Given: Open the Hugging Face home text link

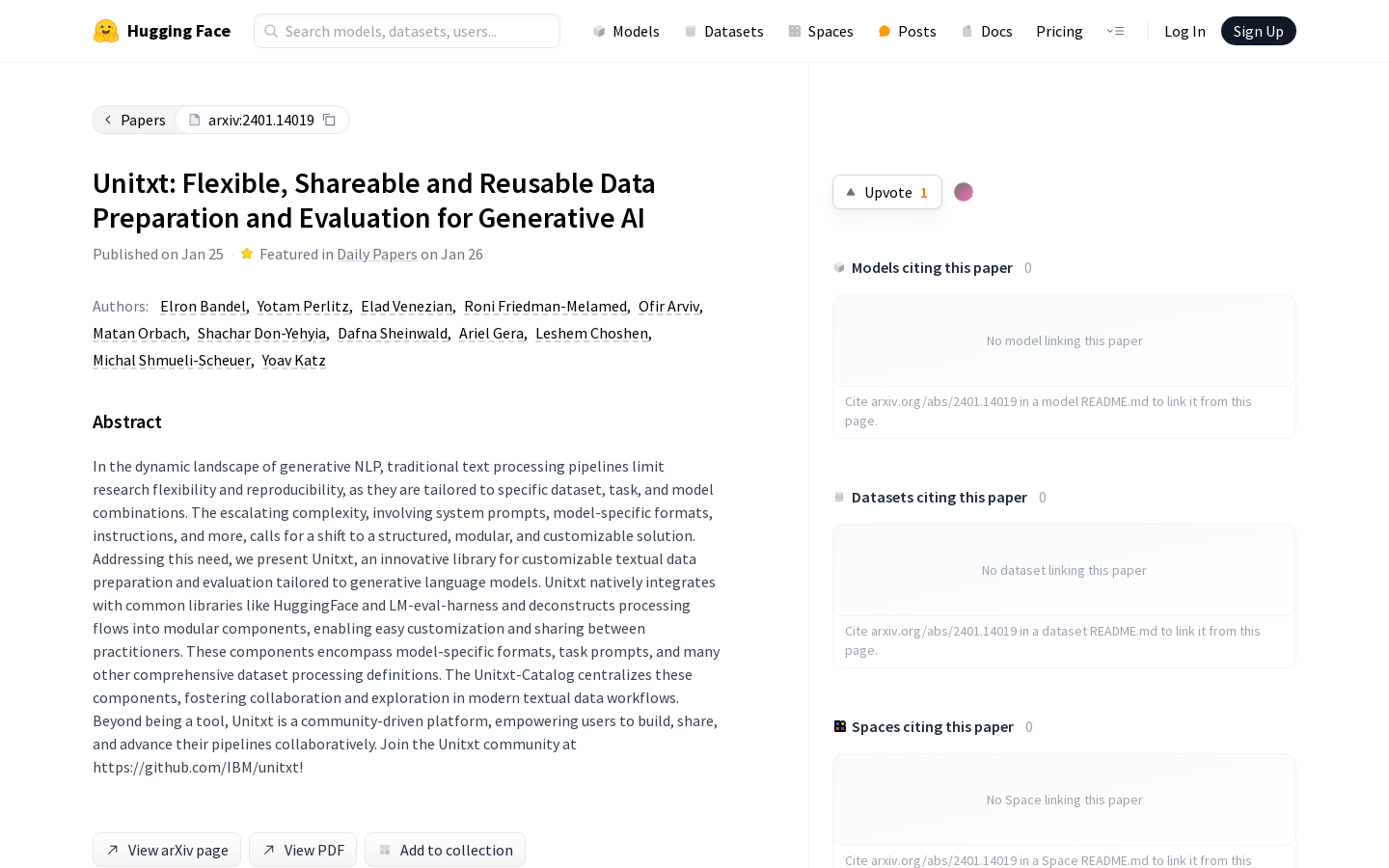Looking at the screenshot, I should pos(178,31).
